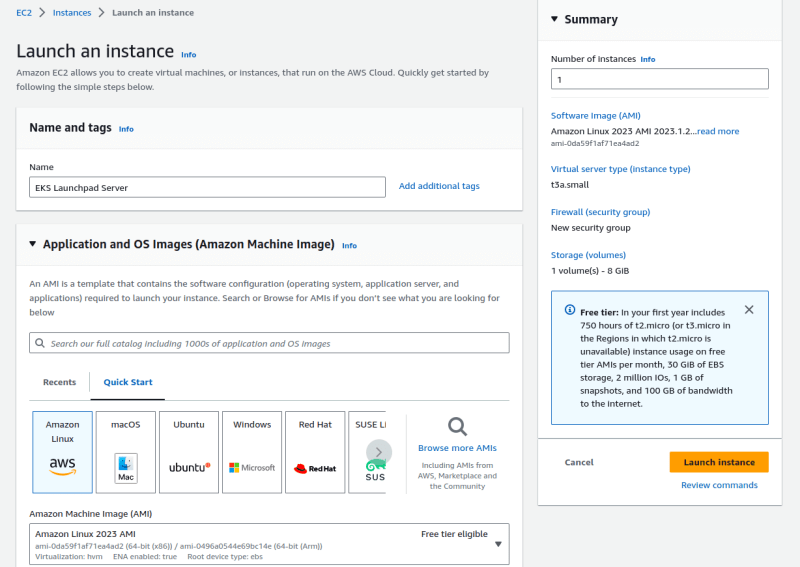Pick the Ubuntu image tile
This screenshot has height=567, width=800.
coord(189,452)
